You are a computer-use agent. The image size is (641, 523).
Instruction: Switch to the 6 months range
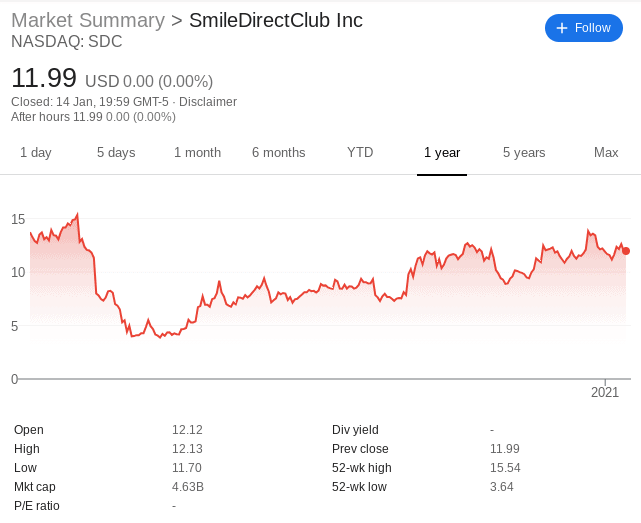point(278,153)
